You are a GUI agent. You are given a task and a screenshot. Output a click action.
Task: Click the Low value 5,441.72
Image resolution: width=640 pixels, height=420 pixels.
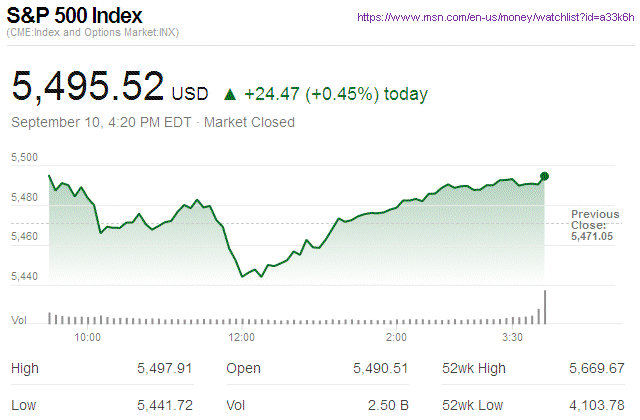[165, 405]
